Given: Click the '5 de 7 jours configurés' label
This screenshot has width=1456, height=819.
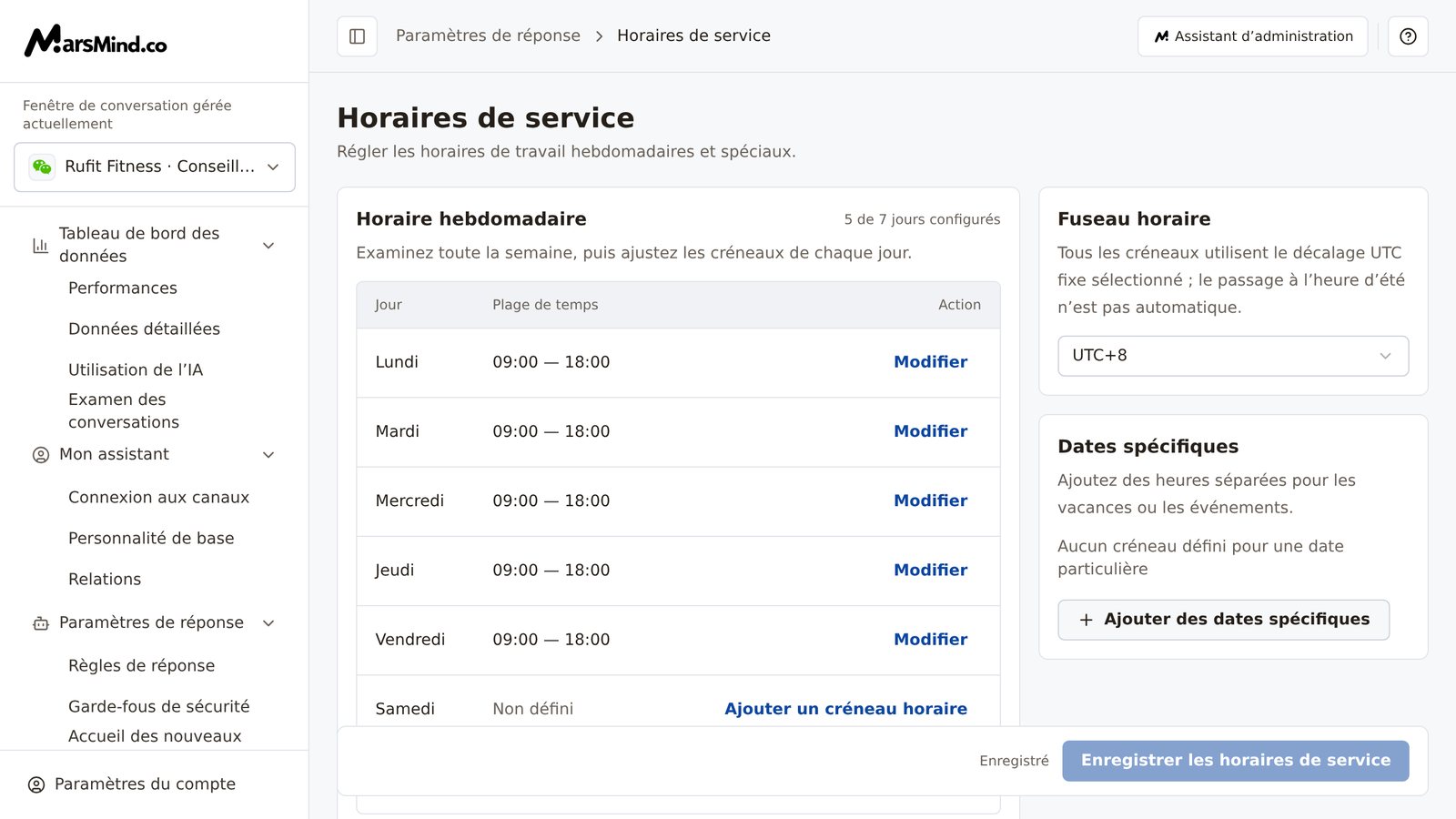Looking at the screenshot, I should click(x=922, y=219).
